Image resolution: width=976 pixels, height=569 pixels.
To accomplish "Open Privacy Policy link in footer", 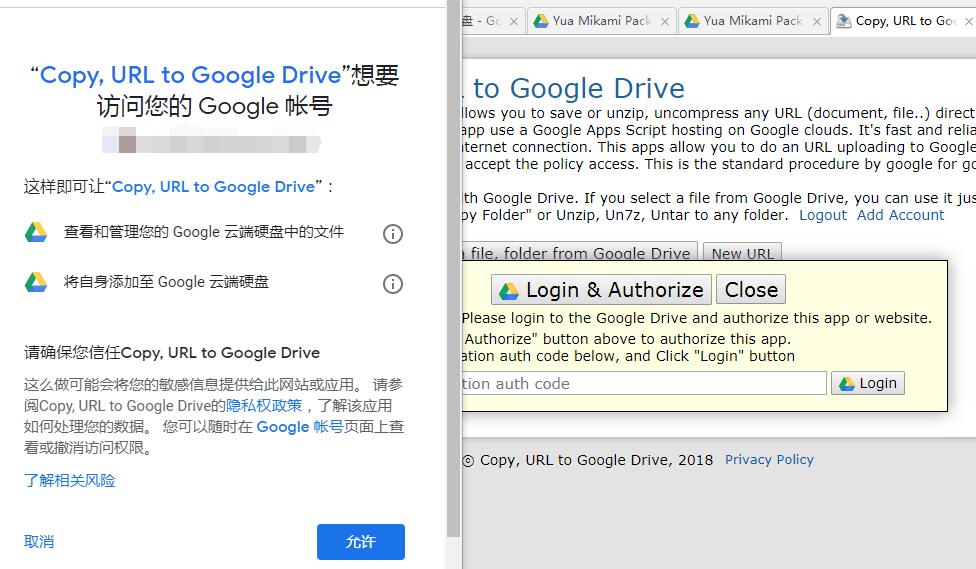I will (x=769, y=459).
